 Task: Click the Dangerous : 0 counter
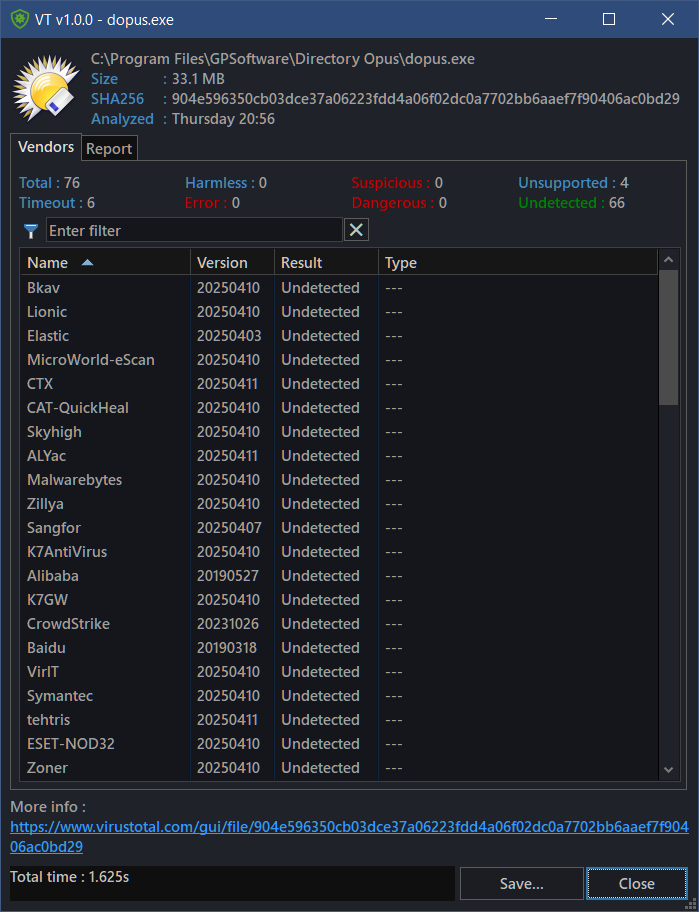[400, 203]
